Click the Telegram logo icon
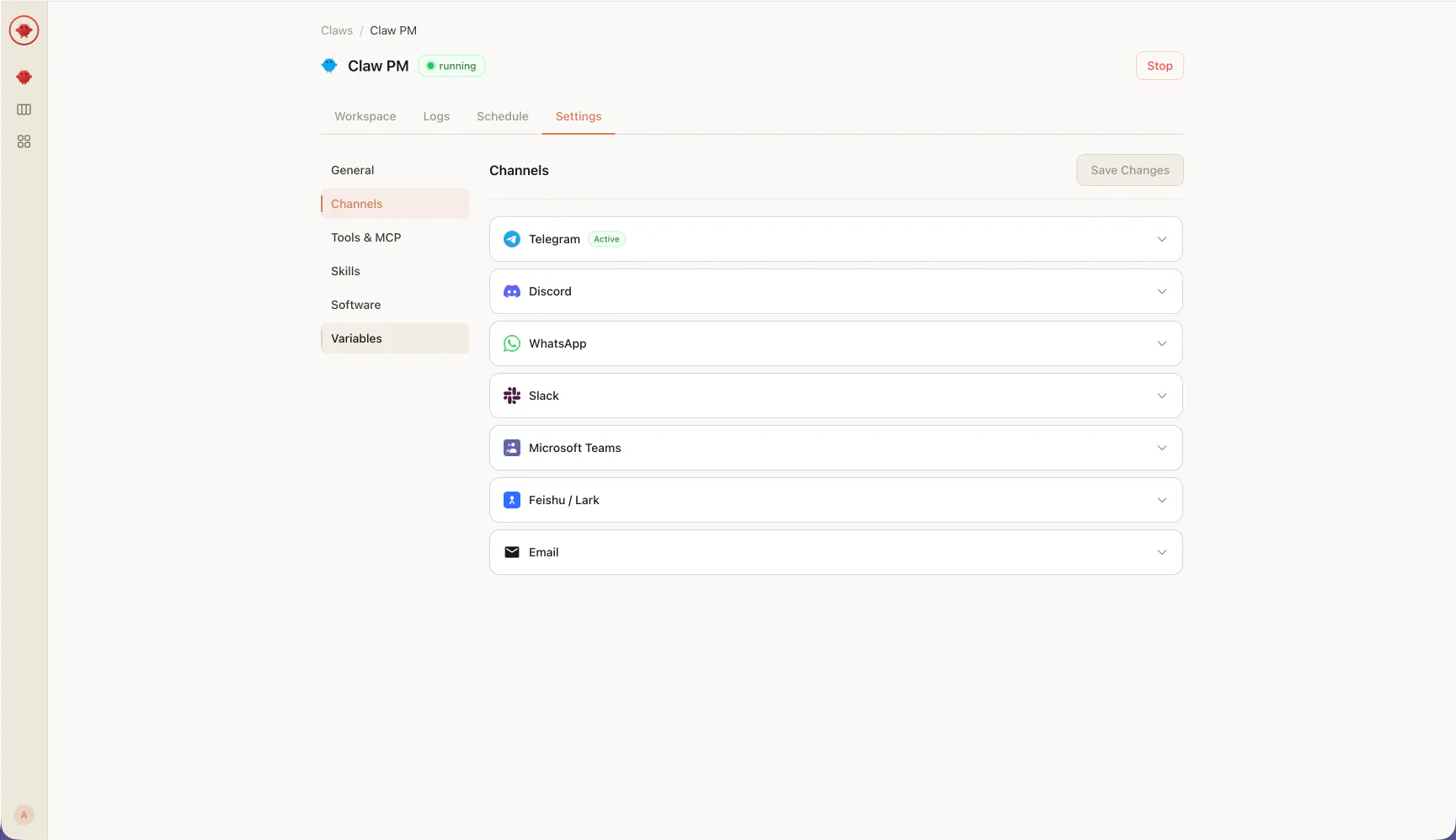 tap(512, 239)
